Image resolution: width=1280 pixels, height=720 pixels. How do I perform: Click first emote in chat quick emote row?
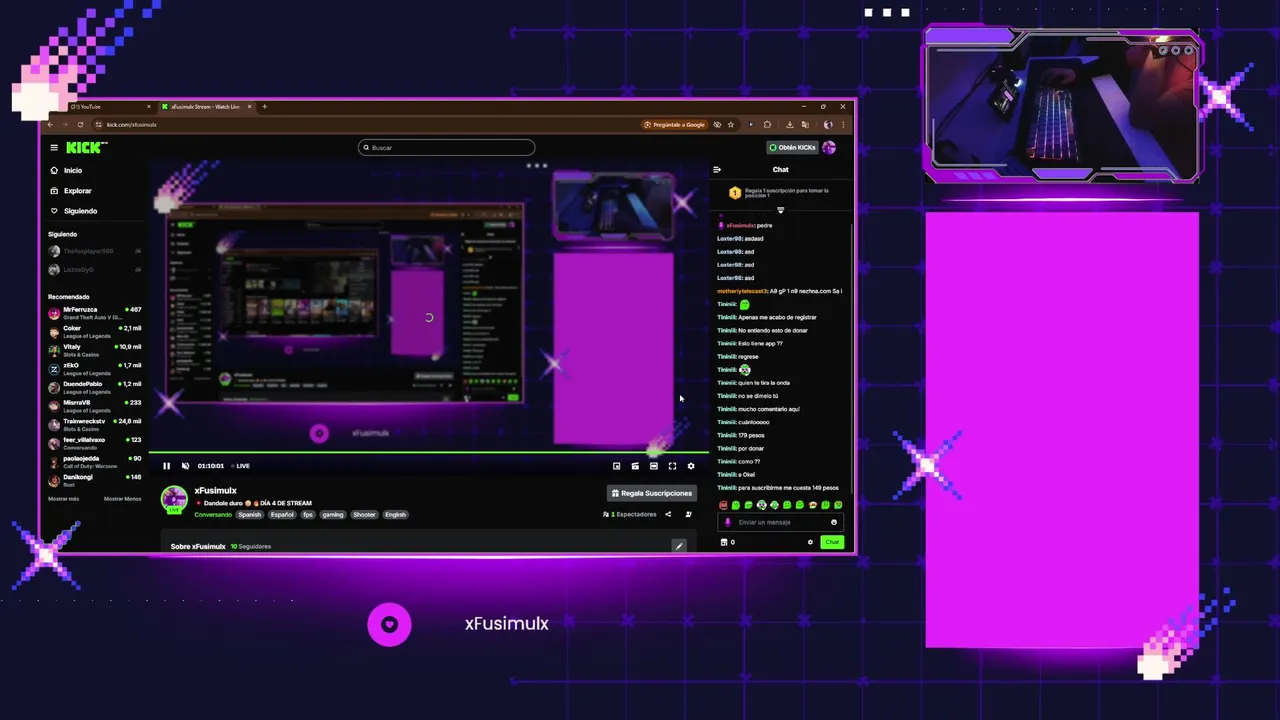click(x=723, y=505)
